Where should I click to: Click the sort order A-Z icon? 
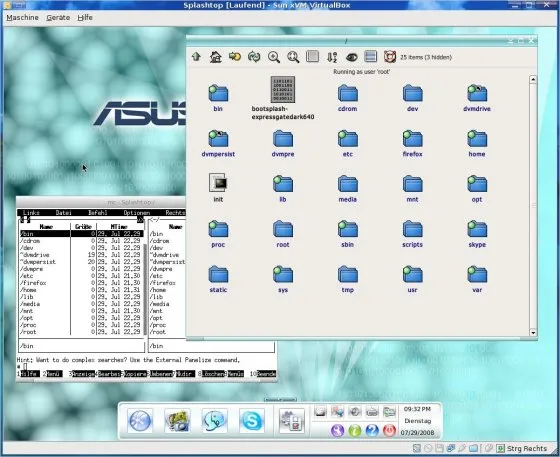[332, 57]
